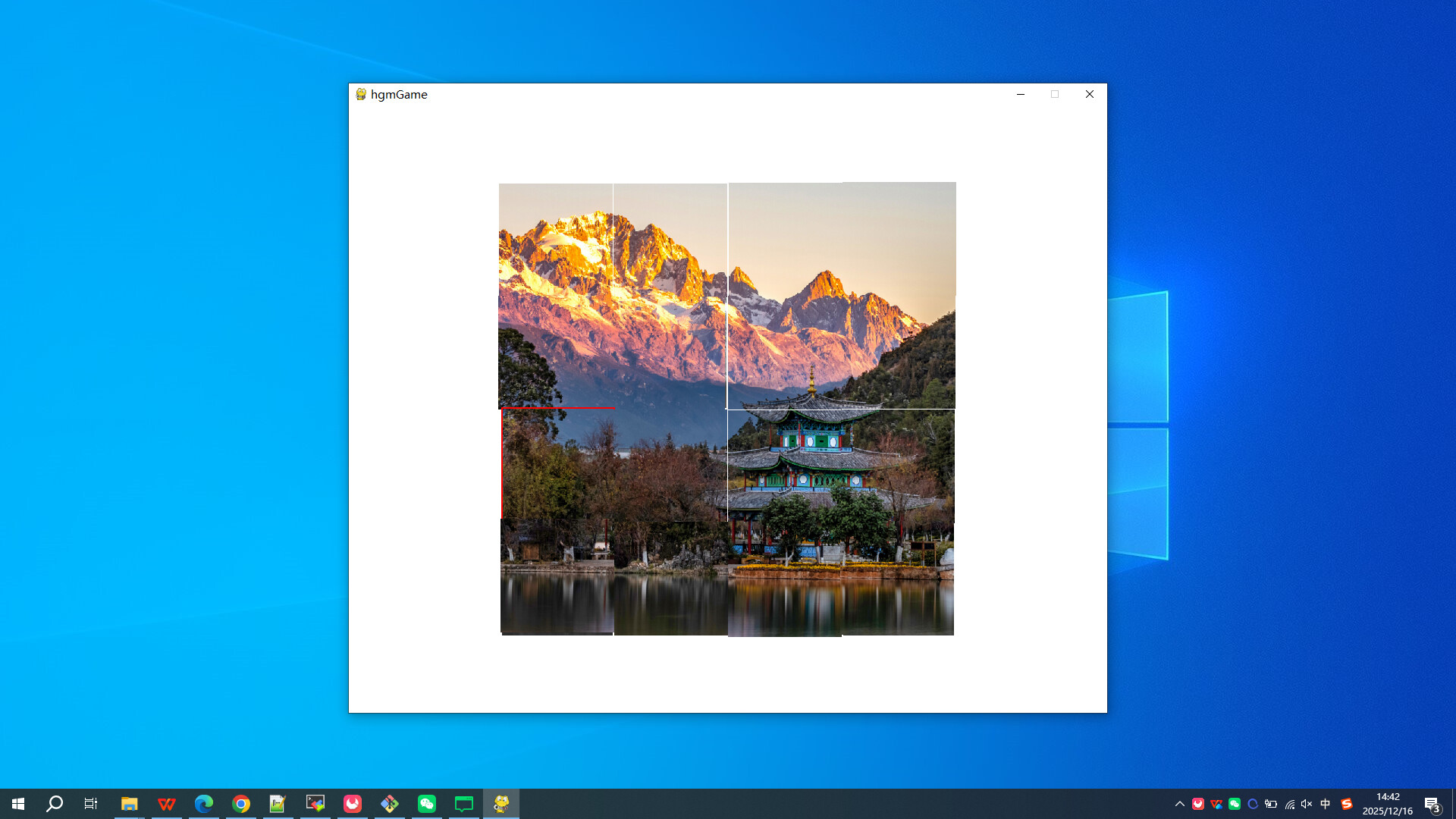Open the Start menu
Viewport: 1456px width, 819px height.
[17, 803]
